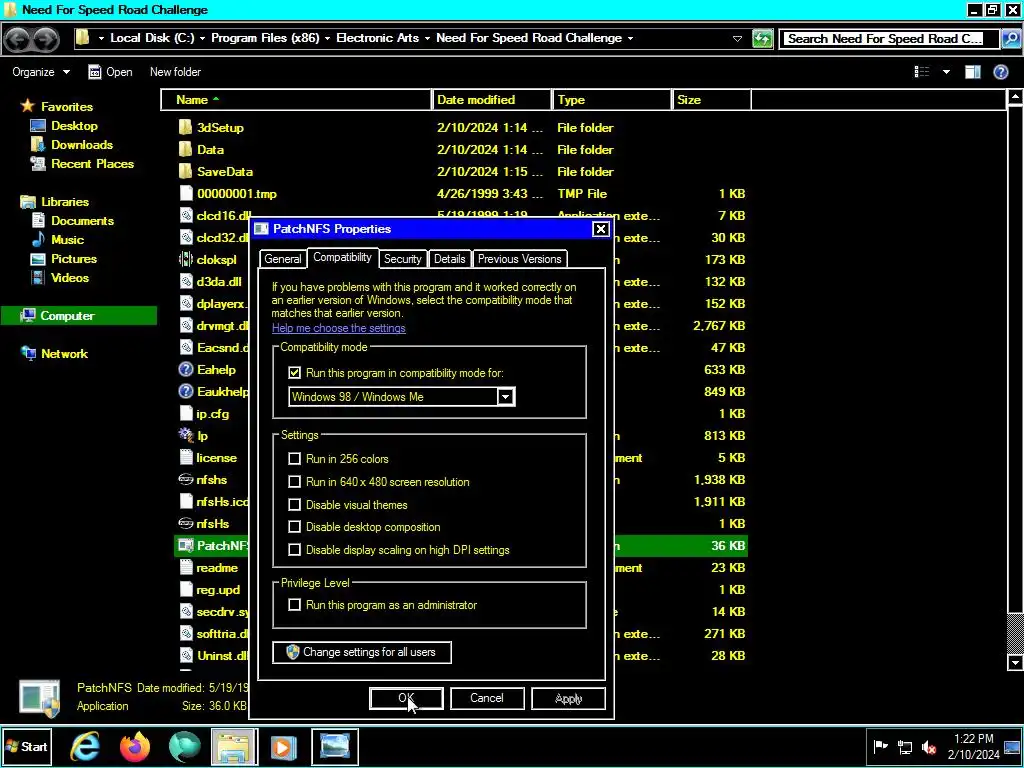Open Help me choose the settings link
The image size is (1024, 768).
pyautogui.click(x=339, y=328)
